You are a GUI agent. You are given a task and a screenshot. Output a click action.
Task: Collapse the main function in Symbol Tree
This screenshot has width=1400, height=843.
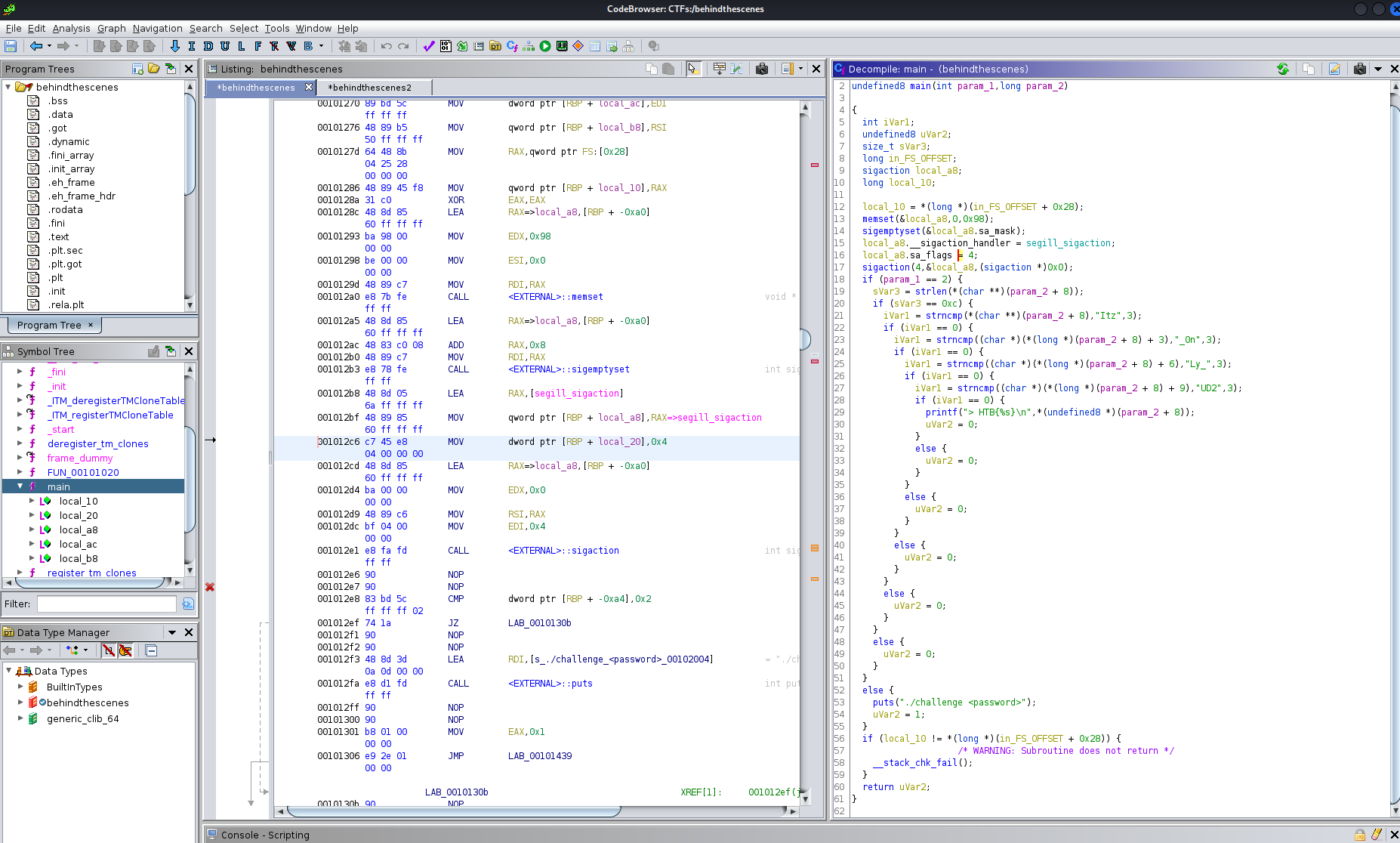pos(20,486)
